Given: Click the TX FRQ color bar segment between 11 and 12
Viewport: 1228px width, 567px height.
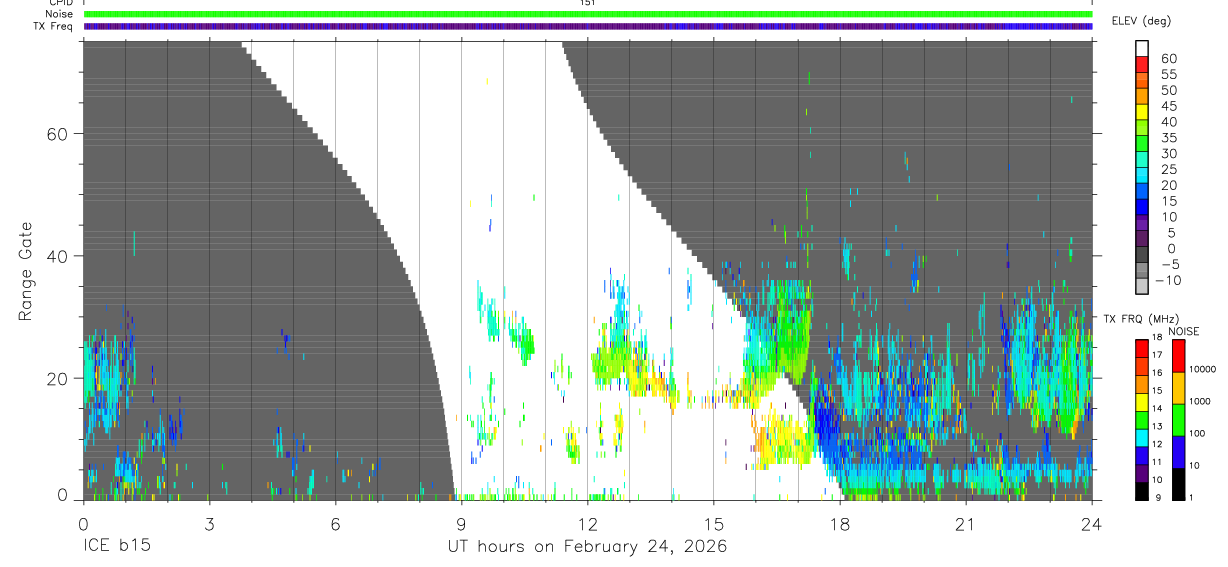Looking at the screenshot, I should [1142, 455].
